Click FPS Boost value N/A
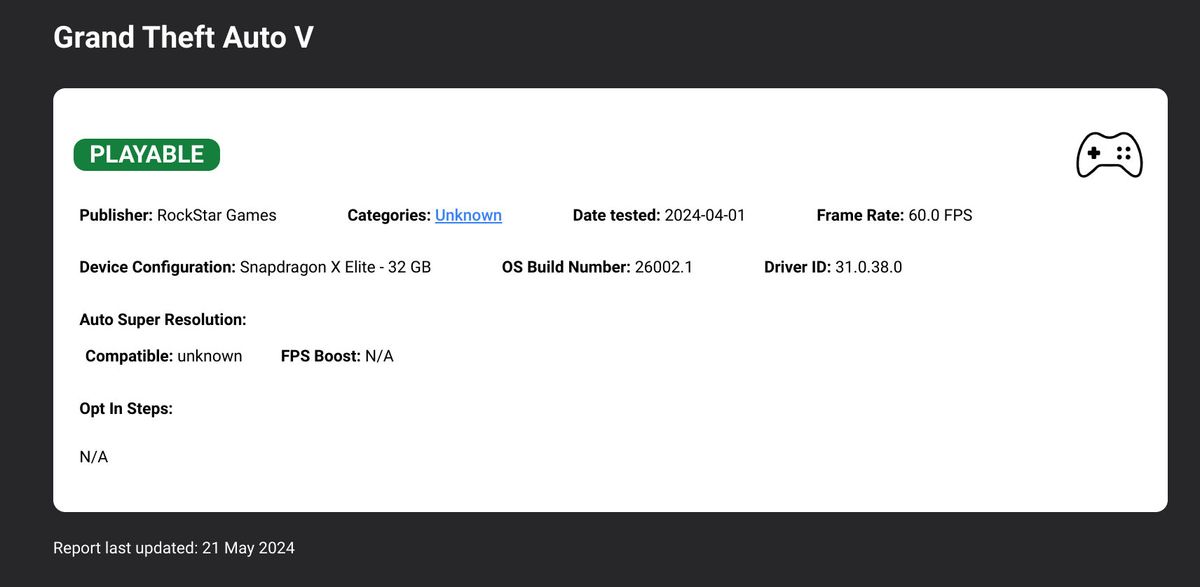Viewport: 1200px width, 587px height. tap(379, 356)
